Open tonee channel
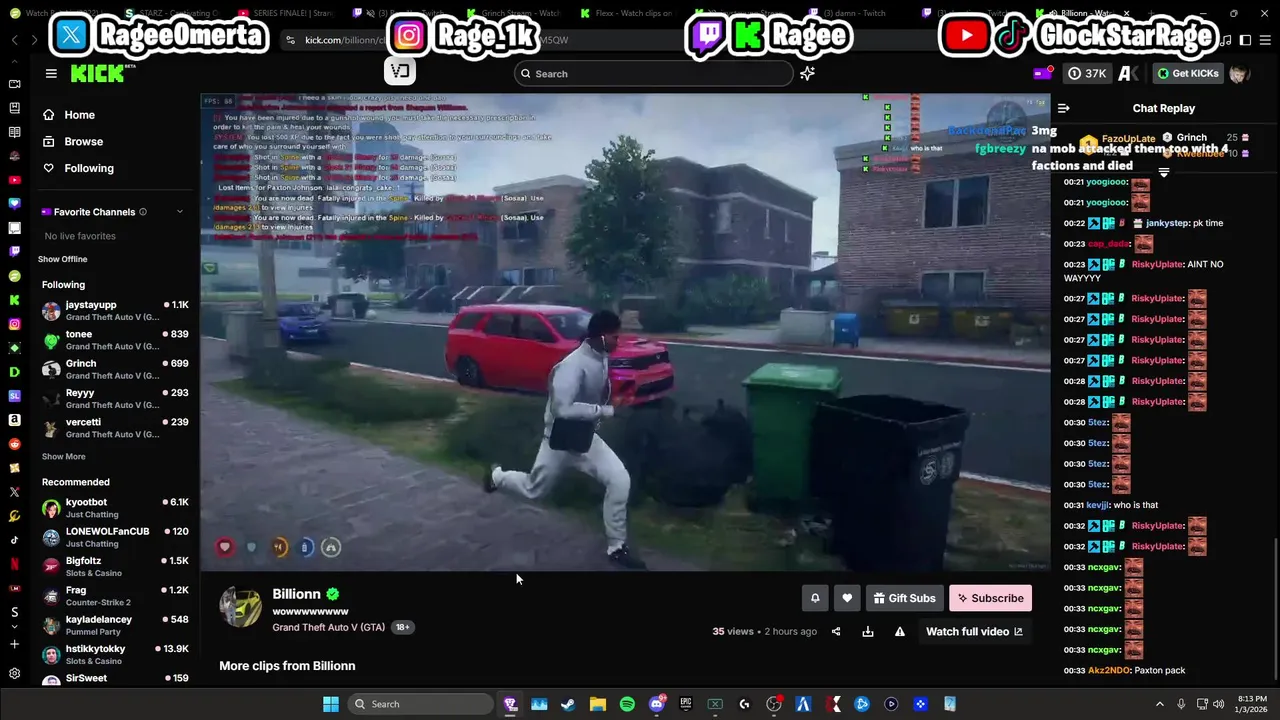The width and height of the screenshot is (1280, 720). (x=115, y=340)
